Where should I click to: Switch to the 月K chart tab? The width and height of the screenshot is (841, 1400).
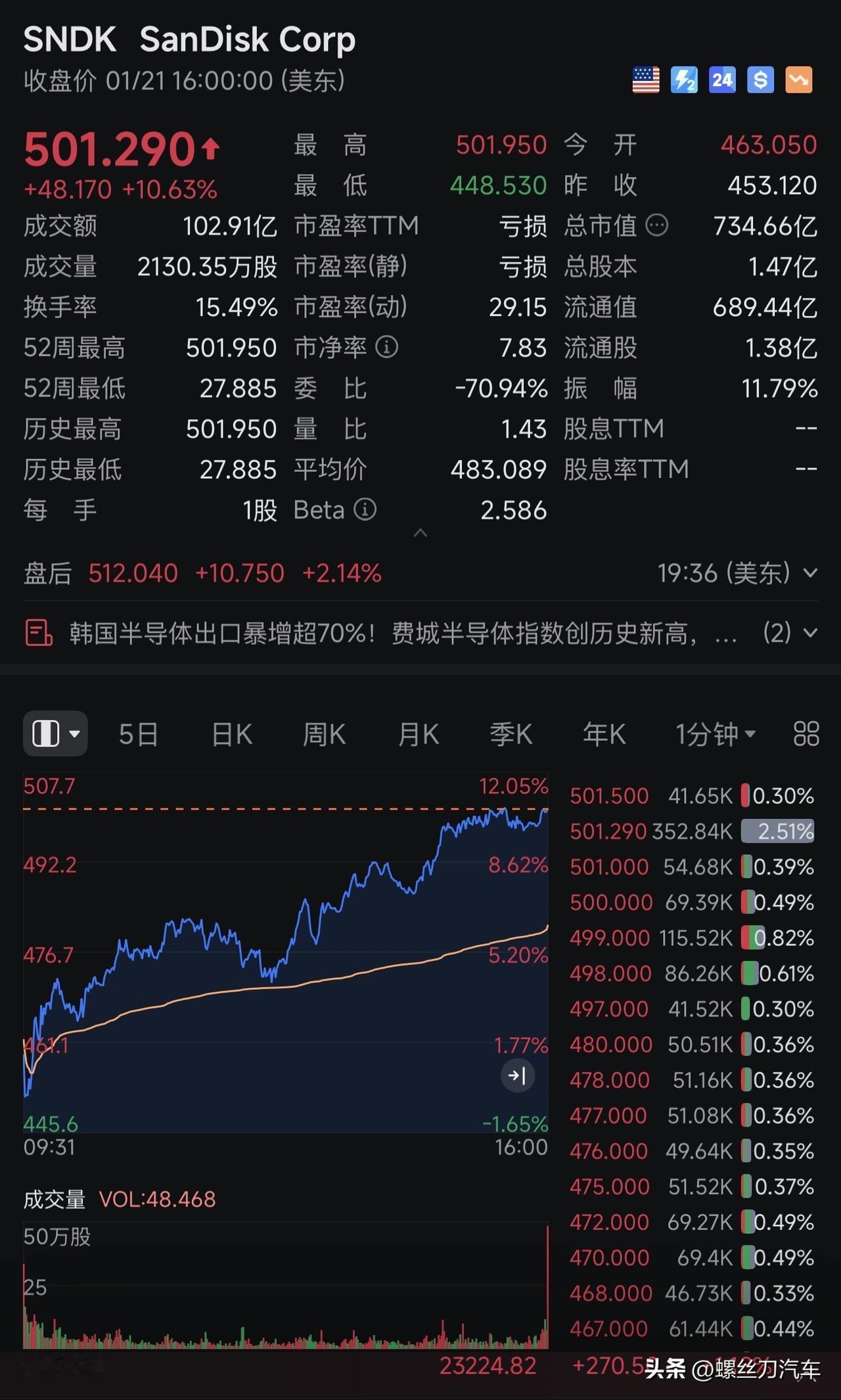point(419,734)
